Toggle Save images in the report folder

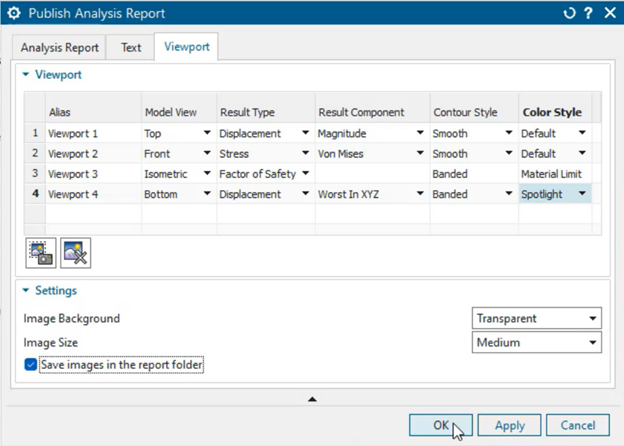click(x=31, y=364)
